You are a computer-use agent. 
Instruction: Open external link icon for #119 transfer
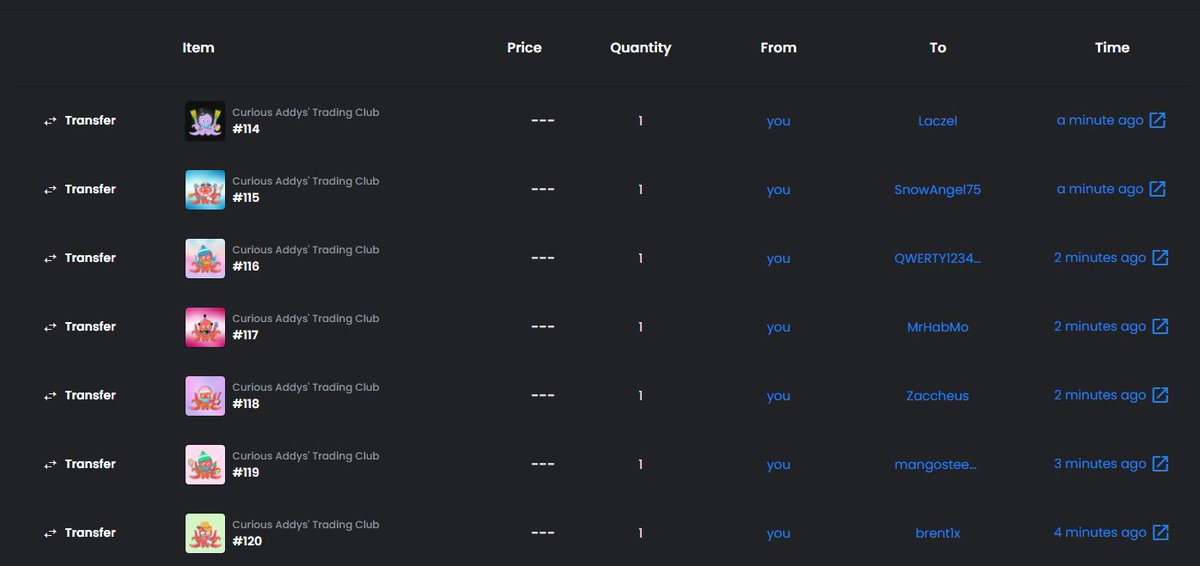[x=1160, y=464]
